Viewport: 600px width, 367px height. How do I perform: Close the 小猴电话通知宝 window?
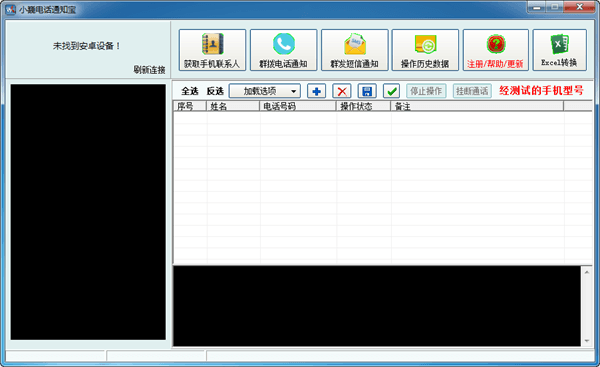point(580,7)
